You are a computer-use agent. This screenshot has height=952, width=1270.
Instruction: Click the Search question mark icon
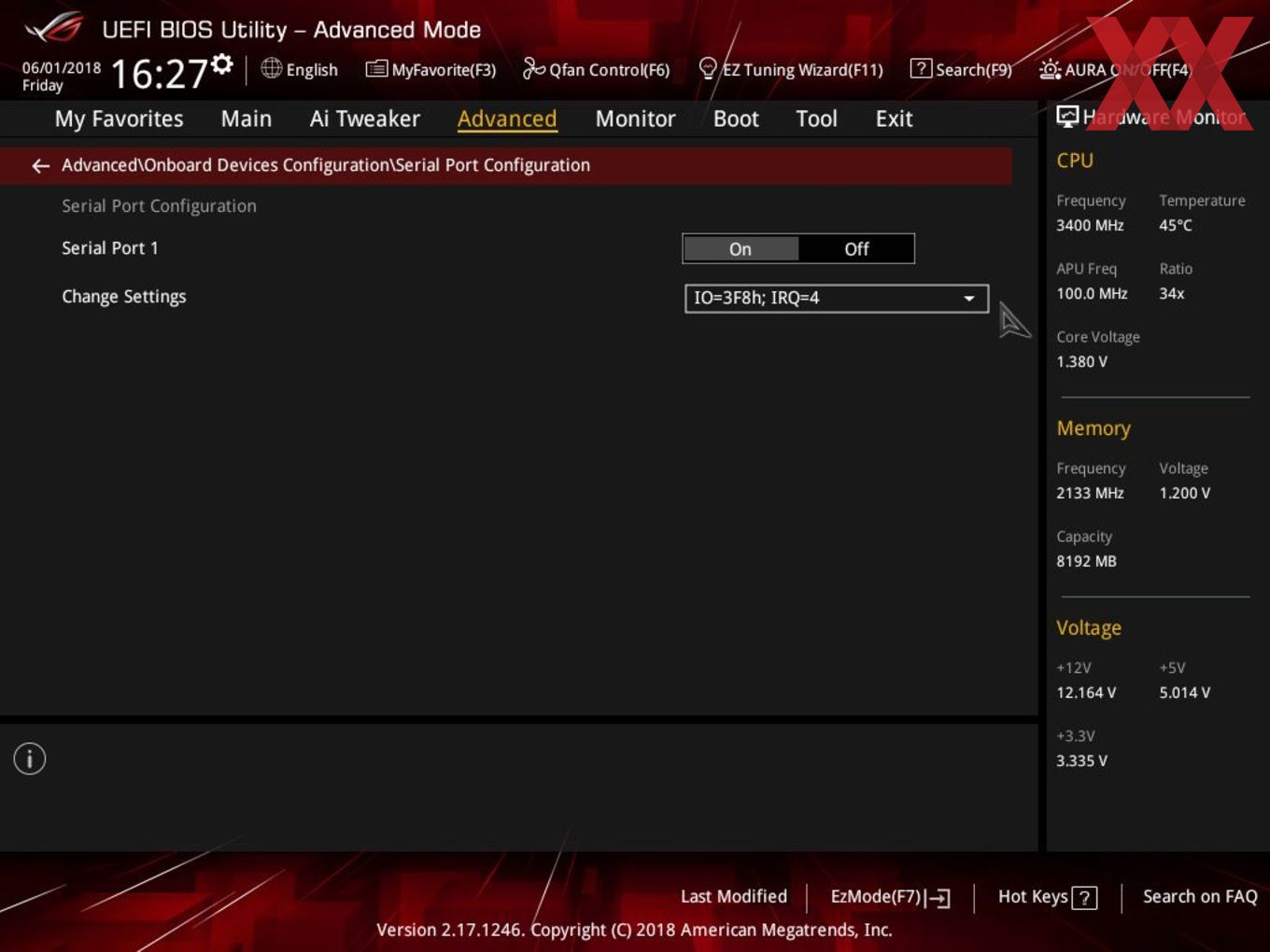pos(921,68)
